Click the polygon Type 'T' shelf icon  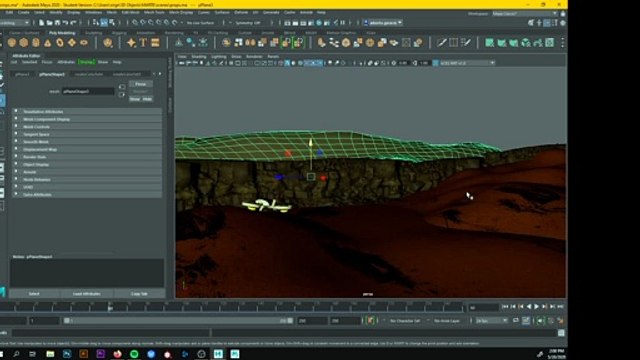pyautogui.click(x=143, y=42)
